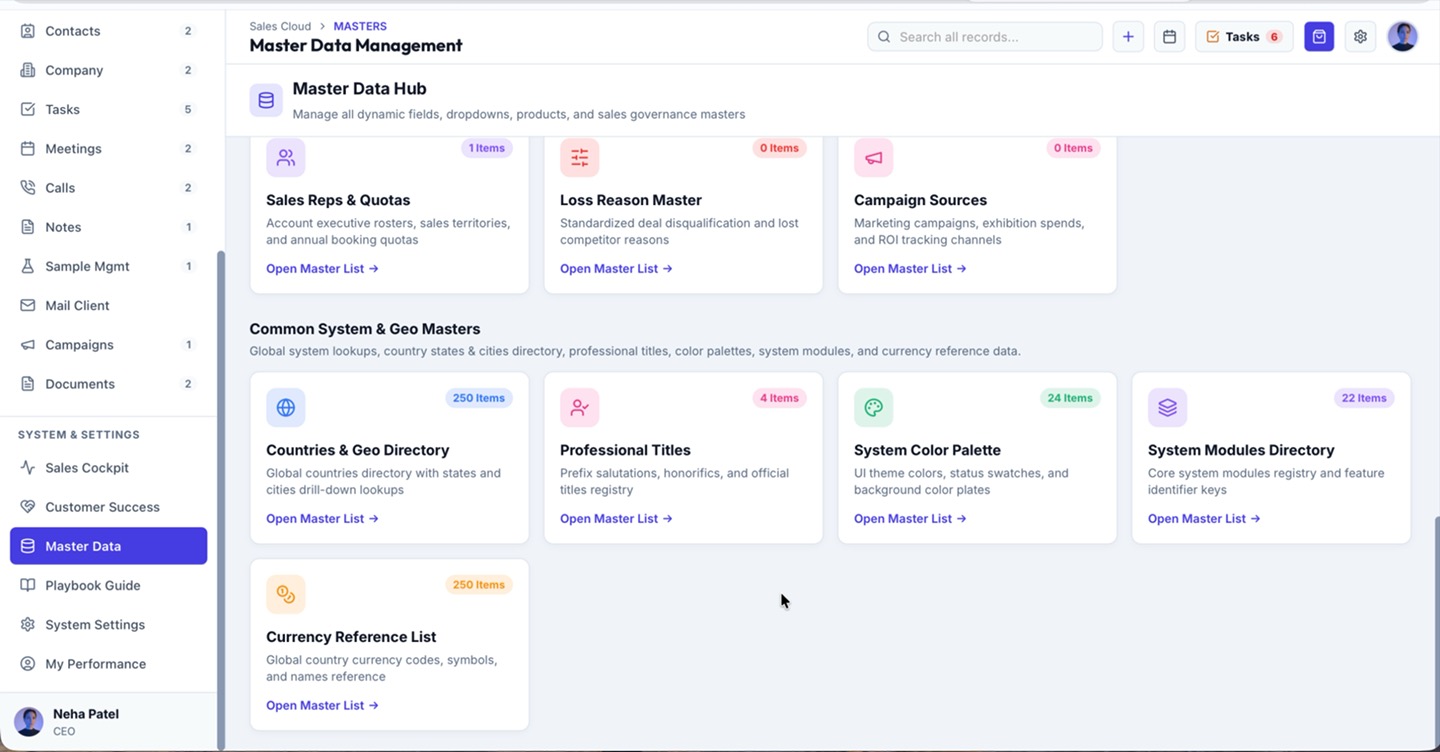Open Master List for Sales Reps & Quotas

[x=322, y=269]
